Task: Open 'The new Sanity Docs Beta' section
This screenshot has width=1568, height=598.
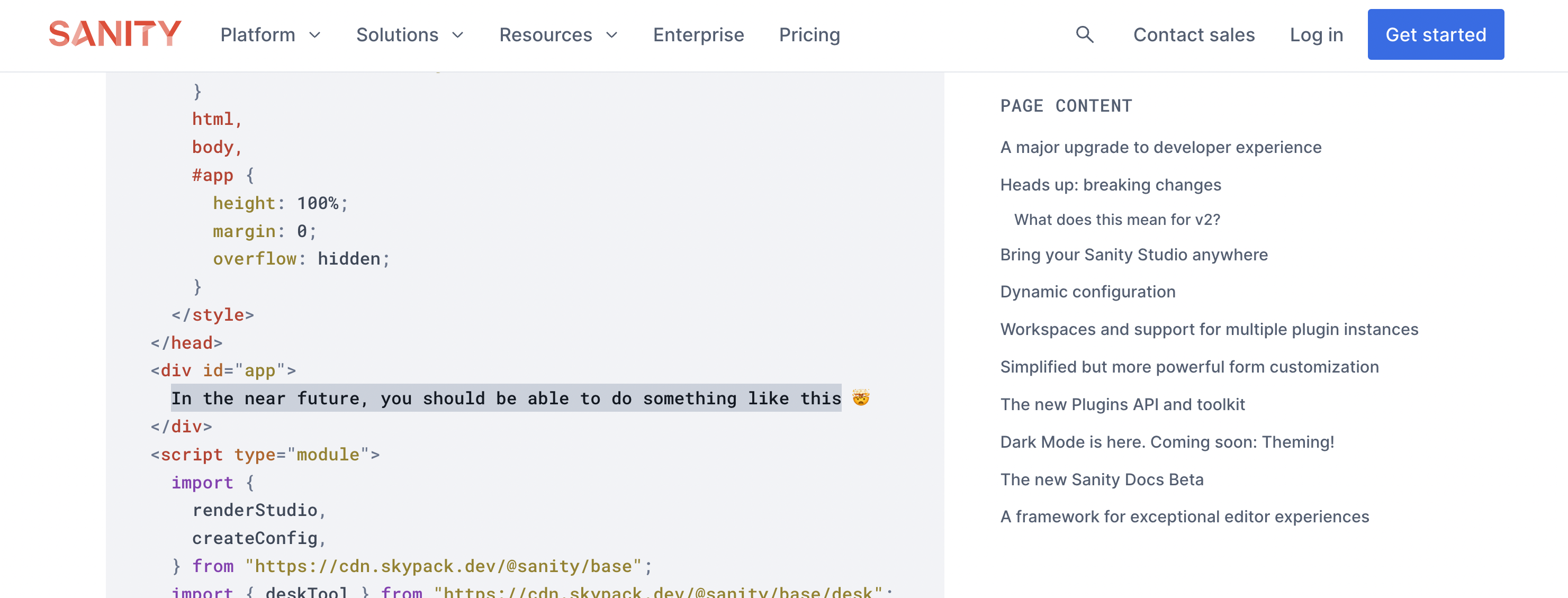Action: point(1102,479)
